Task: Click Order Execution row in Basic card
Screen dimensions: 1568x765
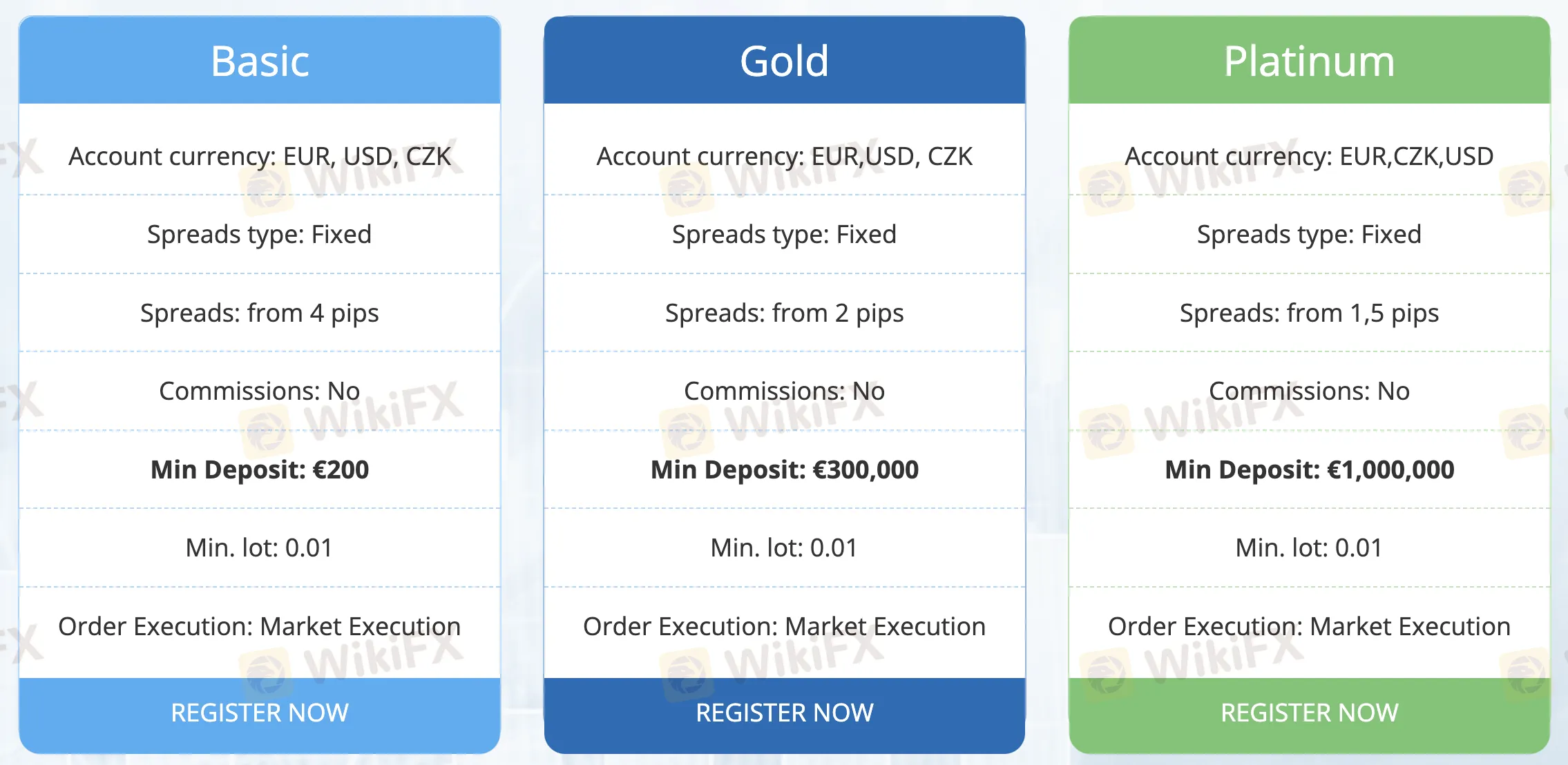Action: pyautogui.click(x=260, y=627)
